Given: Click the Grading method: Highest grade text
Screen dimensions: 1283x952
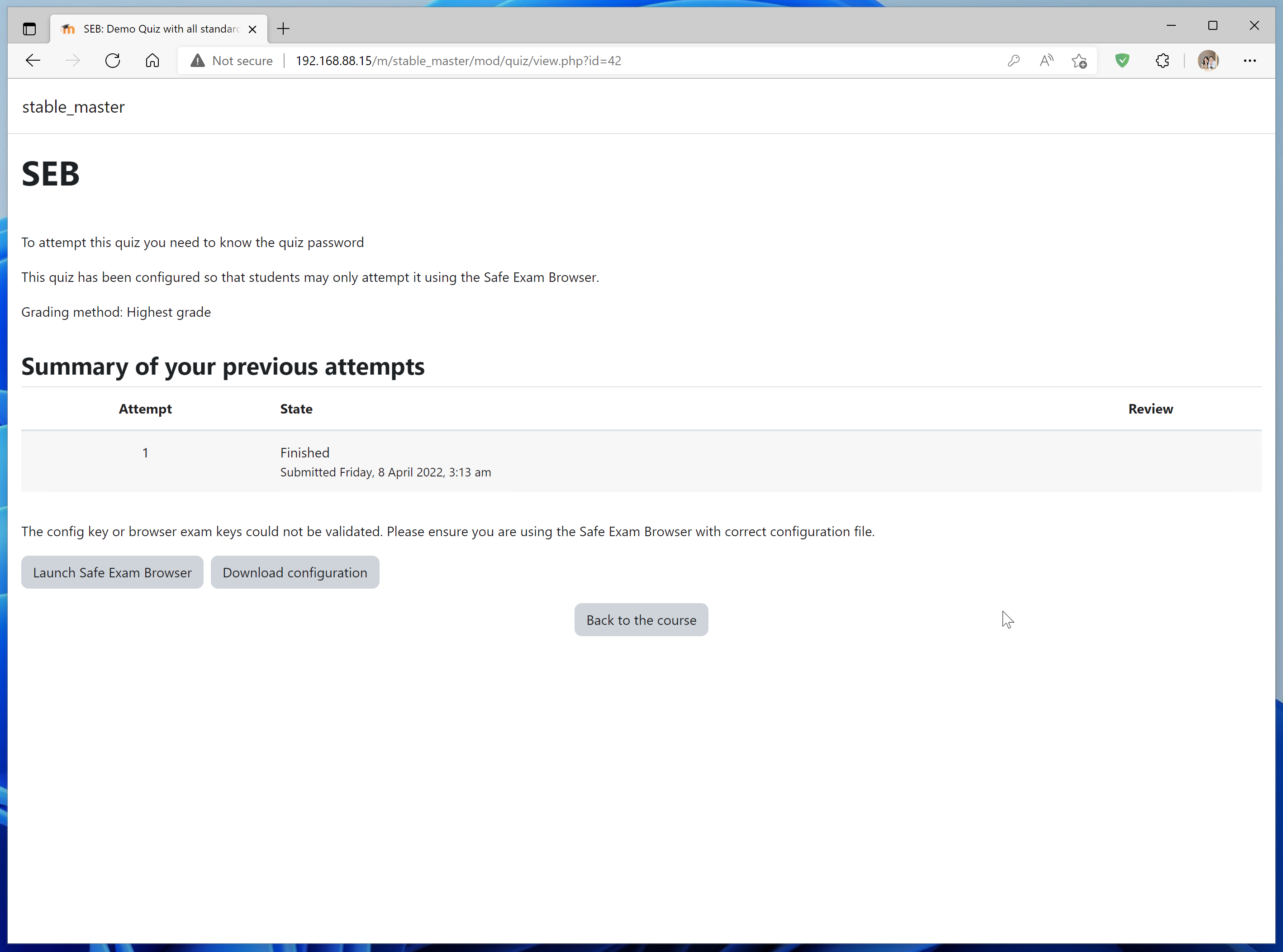Looking at the screenshot, I should pos(116,312).
